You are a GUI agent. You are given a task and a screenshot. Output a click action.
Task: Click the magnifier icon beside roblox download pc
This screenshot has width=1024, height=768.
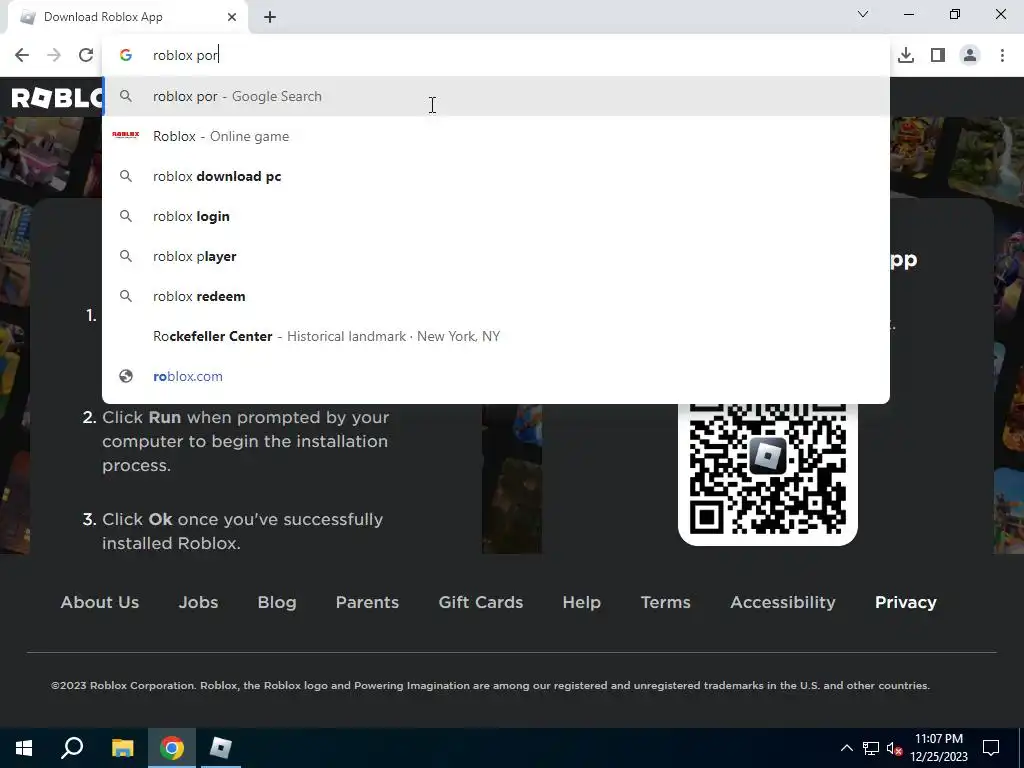click(126, 176)
